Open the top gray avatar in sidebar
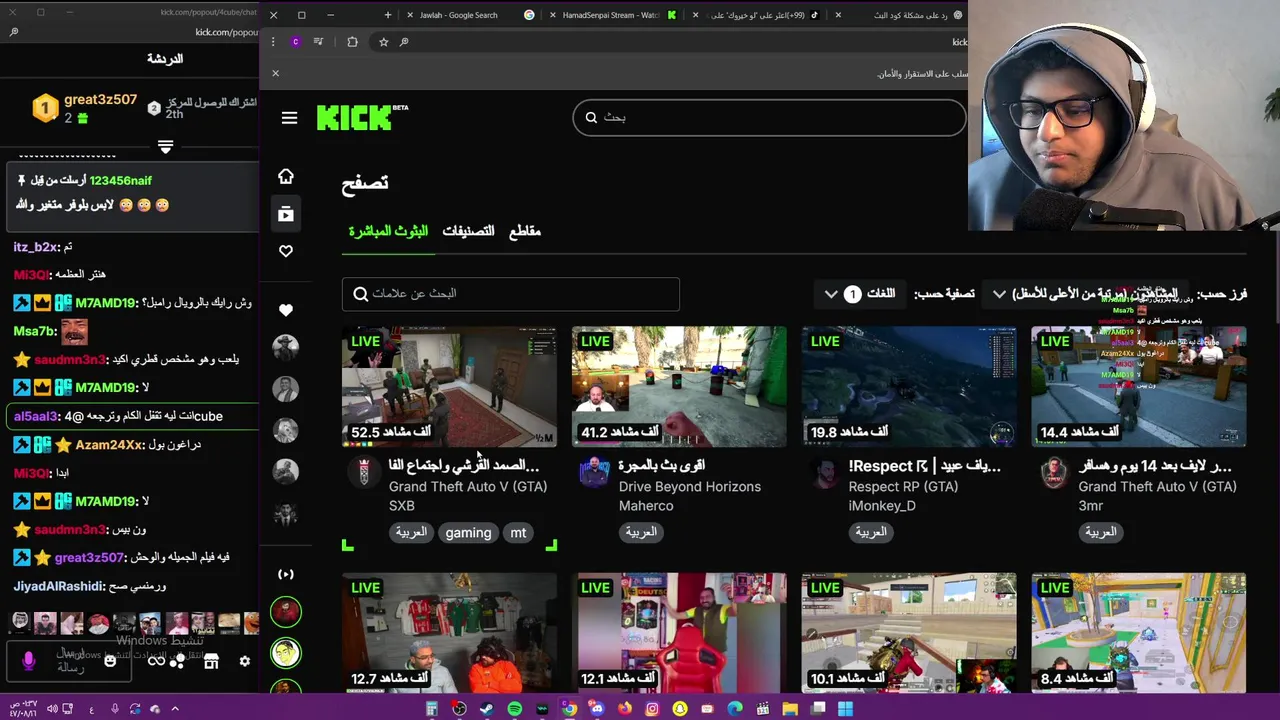This screenshot has height=720, width=1280. [286, 348]
